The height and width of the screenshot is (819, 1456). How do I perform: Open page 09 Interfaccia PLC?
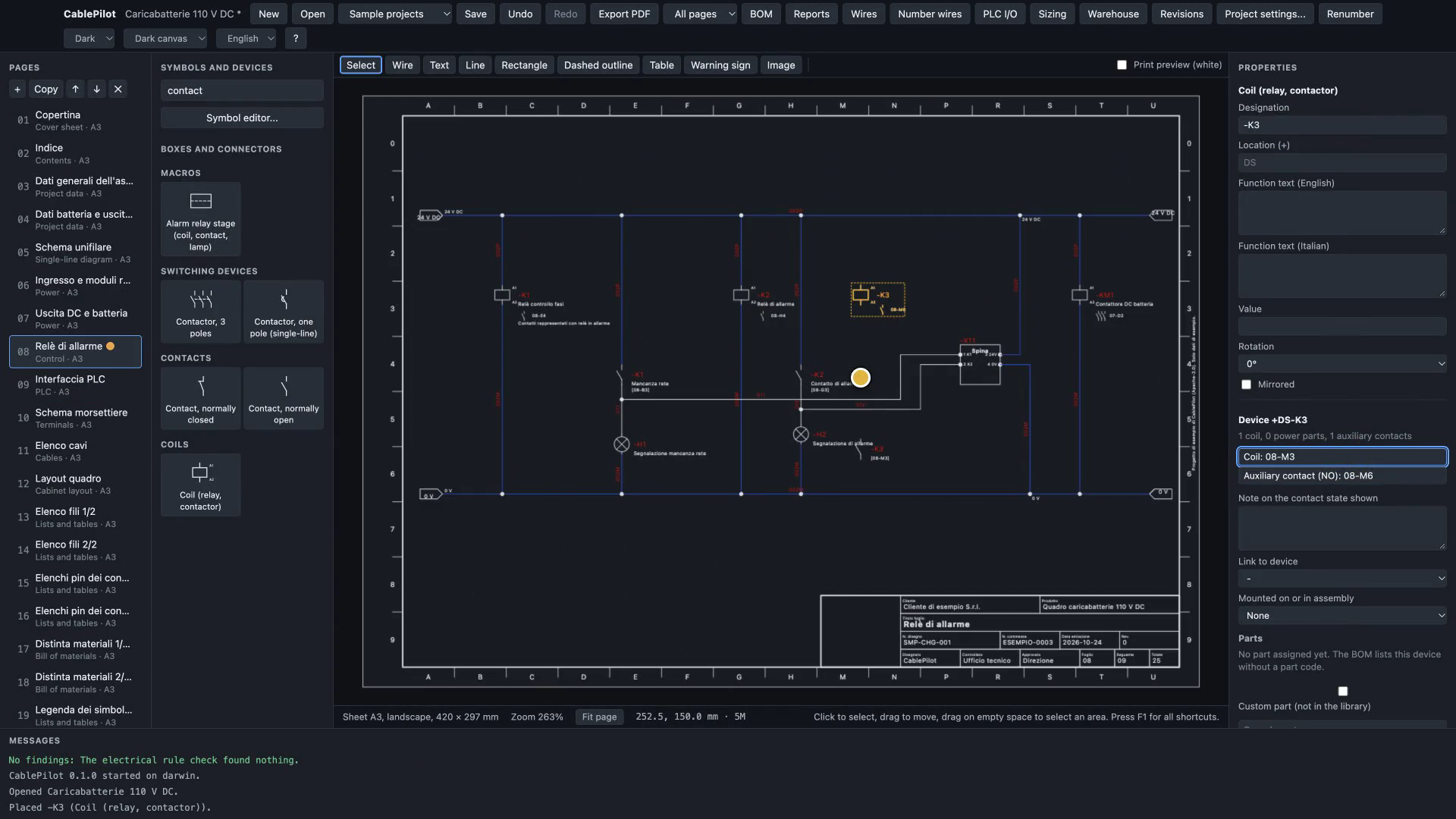tap(75, 384)
